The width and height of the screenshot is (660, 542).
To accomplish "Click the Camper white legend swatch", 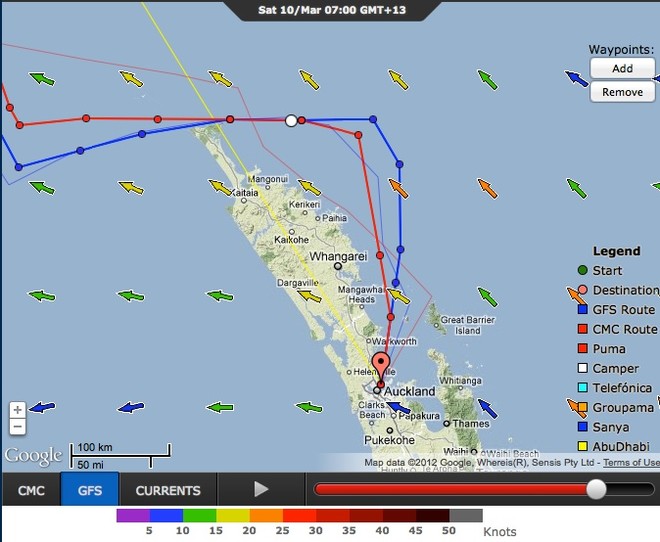I will (583, 368).
